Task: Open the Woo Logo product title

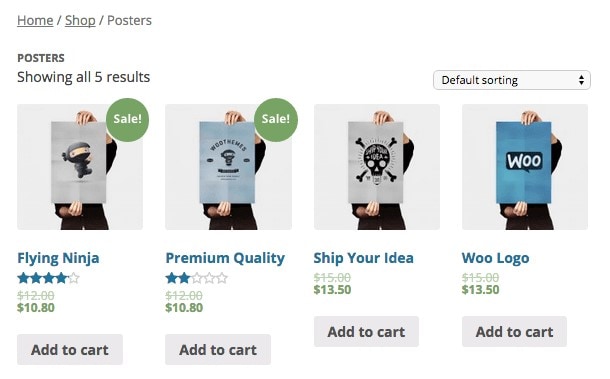Action: tap(496, 258)
